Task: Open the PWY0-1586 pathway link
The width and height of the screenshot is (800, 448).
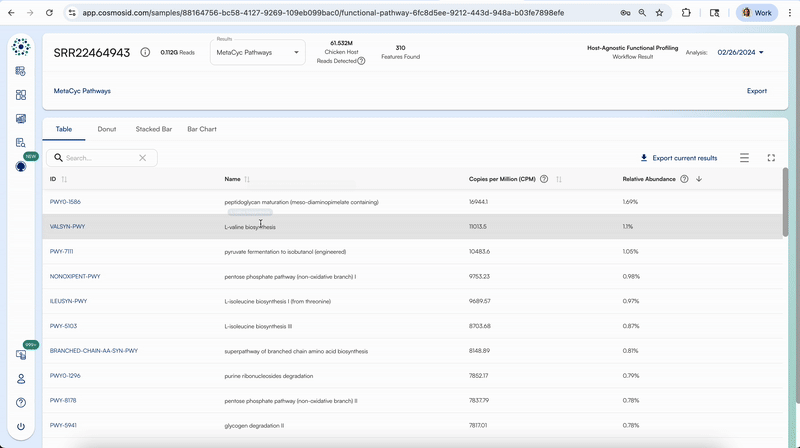Action: [x=65, y=202]
